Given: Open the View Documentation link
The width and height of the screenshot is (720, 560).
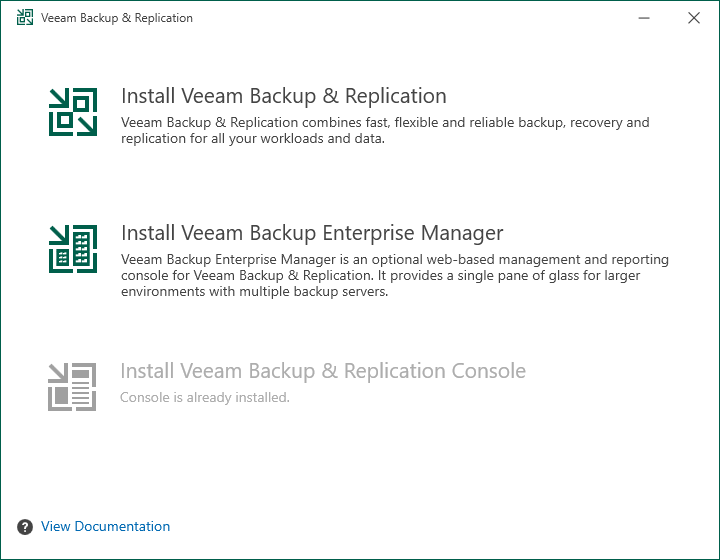Looking at the screenshot, I should tap(106, 526).
